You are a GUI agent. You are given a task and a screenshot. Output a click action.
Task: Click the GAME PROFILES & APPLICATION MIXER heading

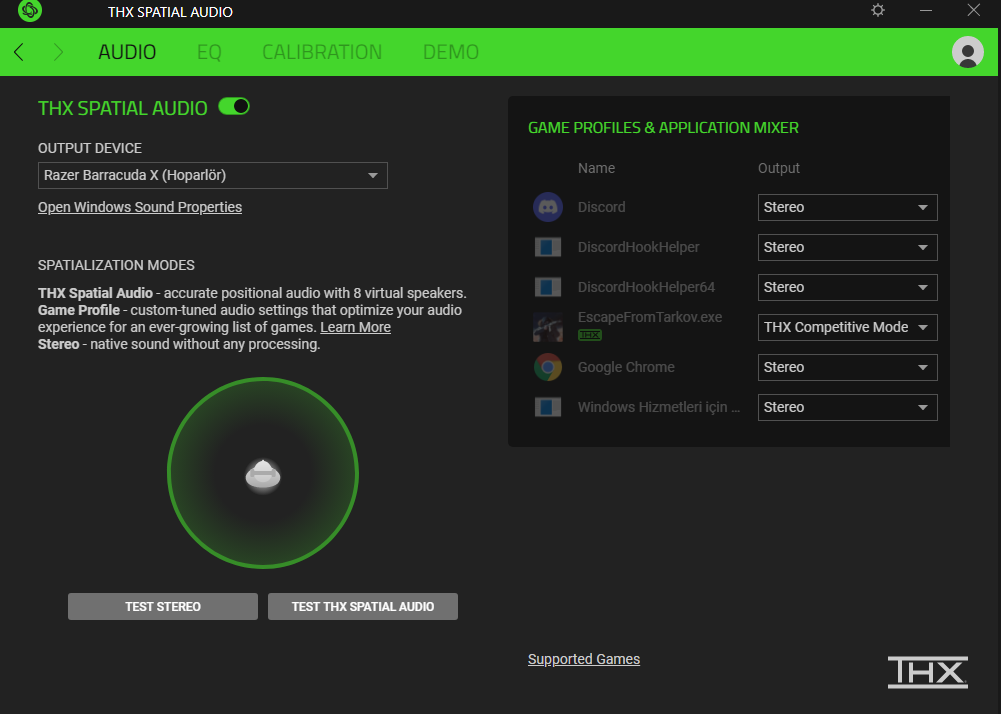(x=663, y=128)
